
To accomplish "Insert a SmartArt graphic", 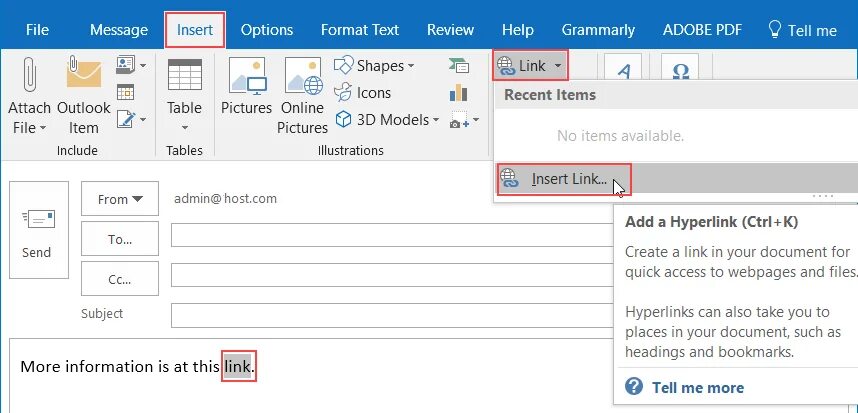I will tap(460, 66).
